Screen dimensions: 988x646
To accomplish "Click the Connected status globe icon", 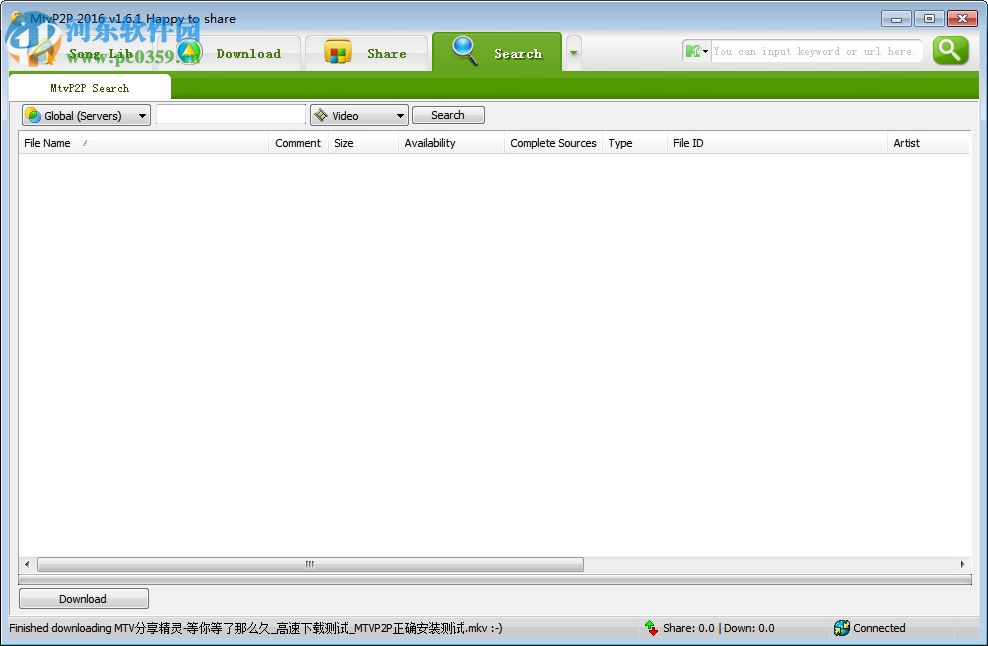I will point(841,628).
